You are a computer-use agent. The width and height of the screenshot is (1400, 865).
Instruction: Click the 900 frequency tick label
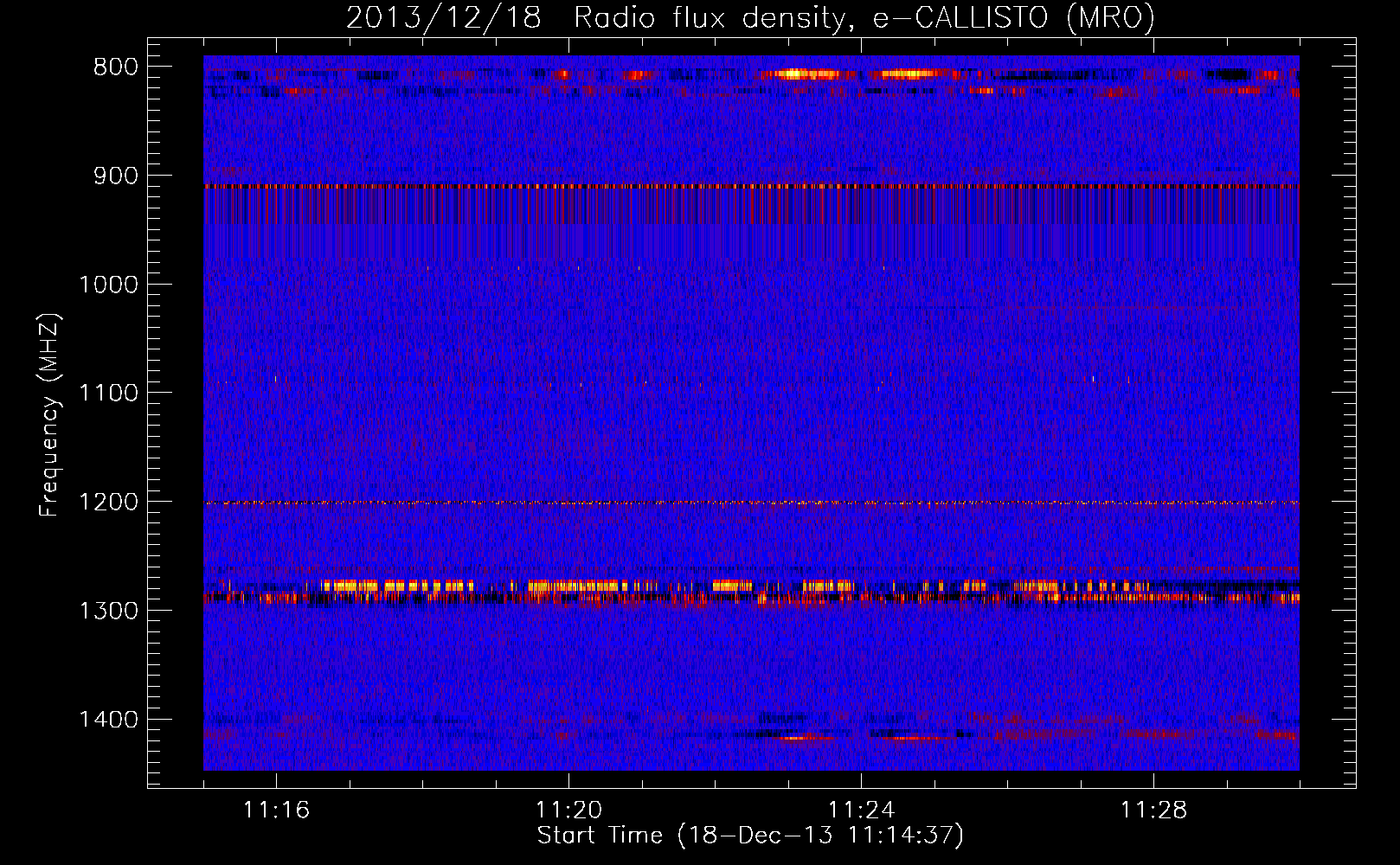116,176
